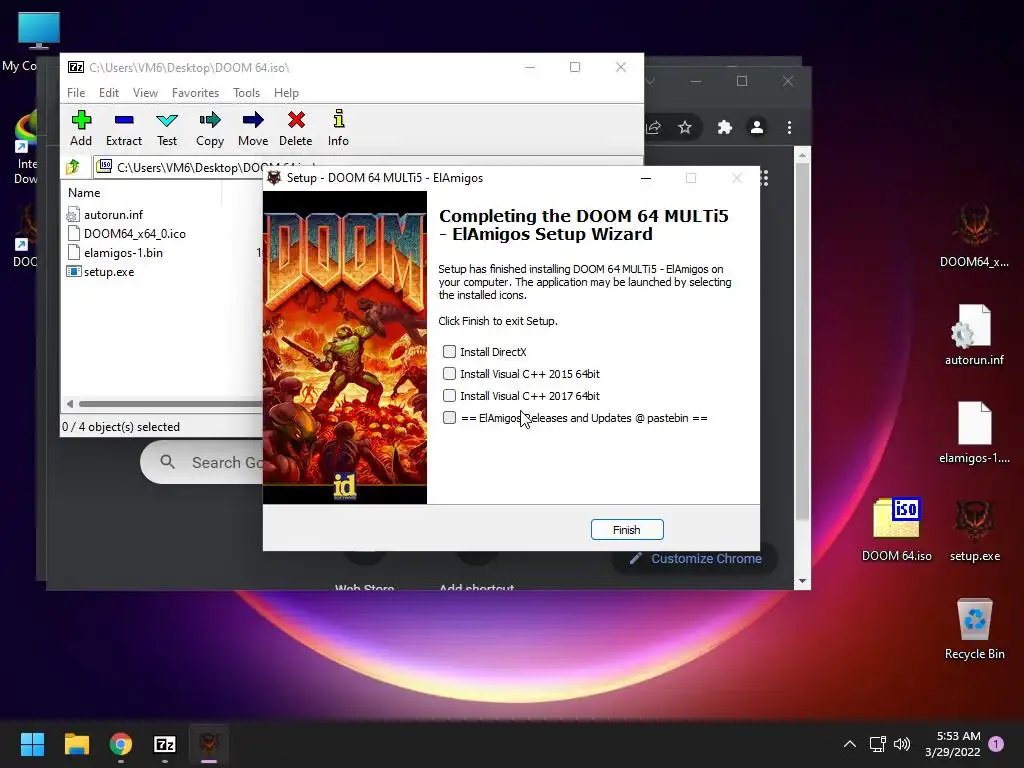This screenshot has height=768, width=1024.
Task: Click the volume icon in tray
Action: tap(902, 744)
